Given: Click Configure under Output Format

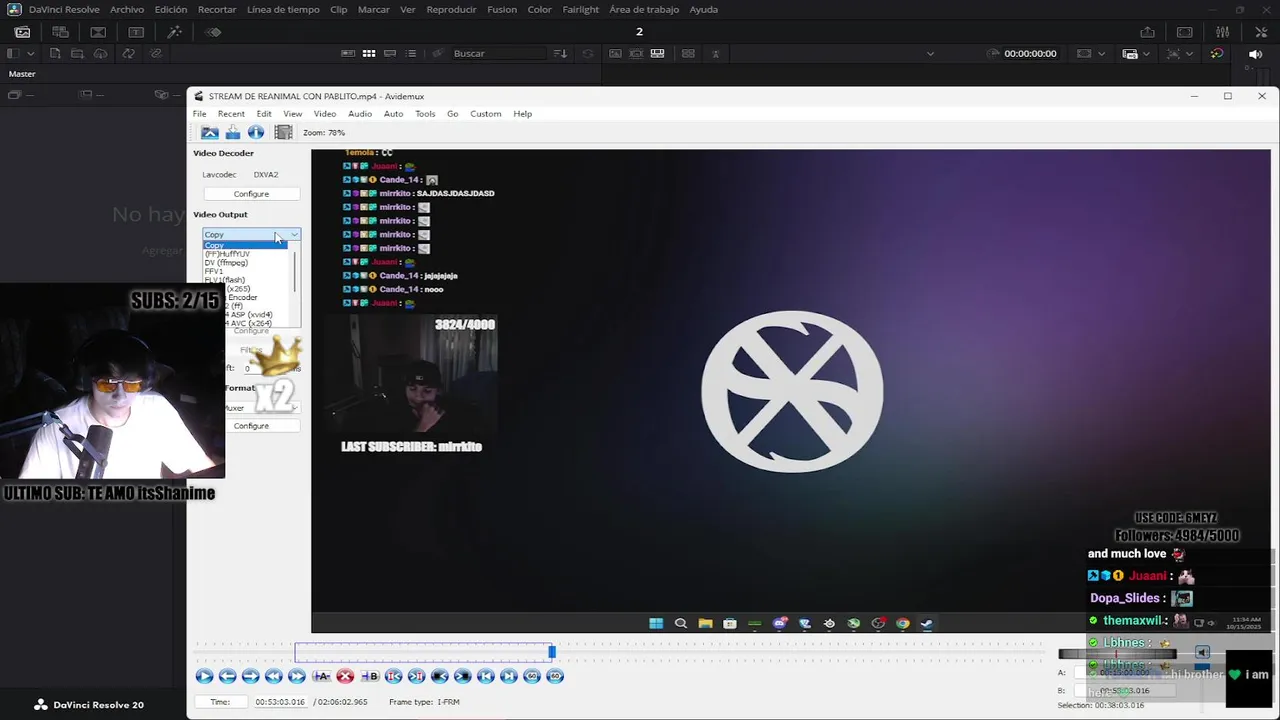Looking at the screenshot, I should (251, 426).
